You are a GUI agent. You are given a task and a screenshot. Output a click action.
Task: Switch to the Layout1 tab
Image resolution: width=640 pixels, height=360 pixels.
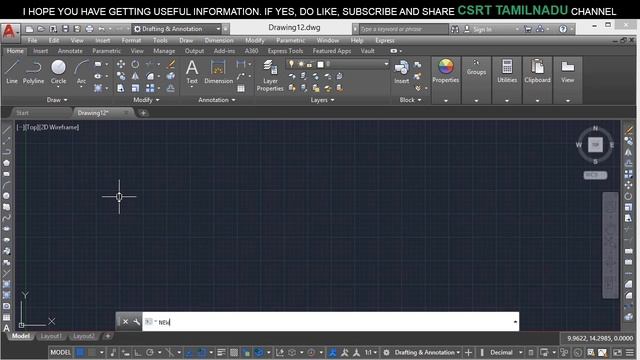point(51,336)
